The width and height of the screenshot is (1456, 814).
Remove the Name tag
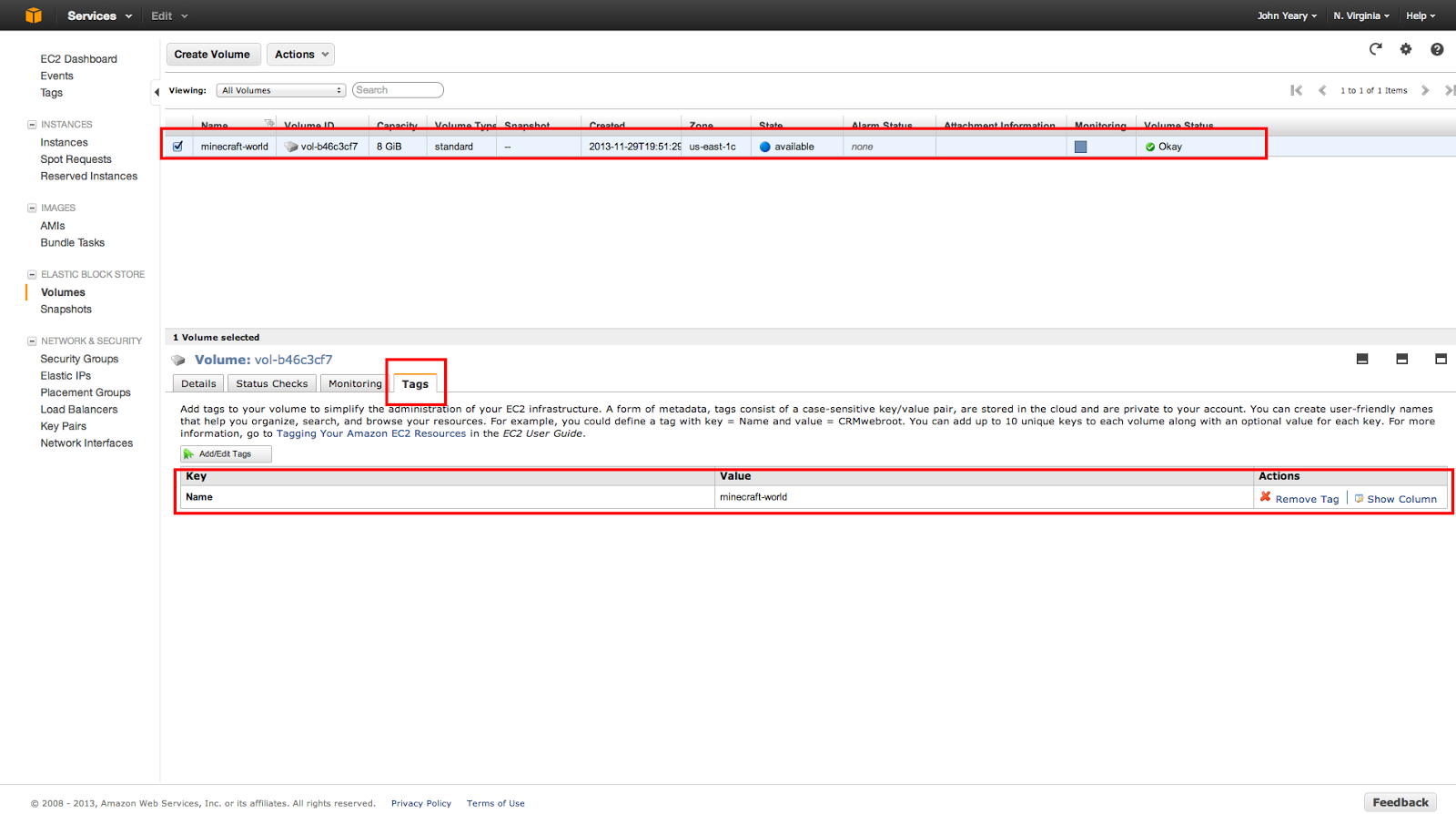(x=1299, y=498)
